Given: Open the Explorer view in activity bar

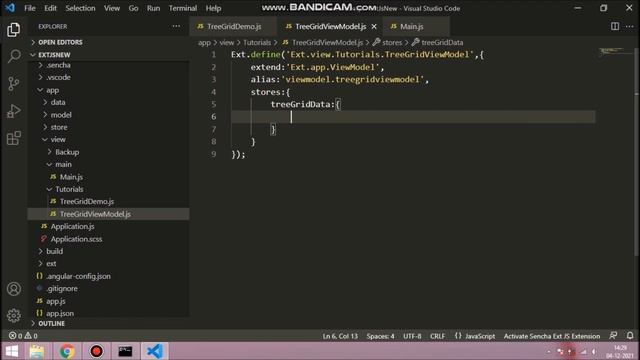Looking at the screenshot, I should click(x=13, y=30).
